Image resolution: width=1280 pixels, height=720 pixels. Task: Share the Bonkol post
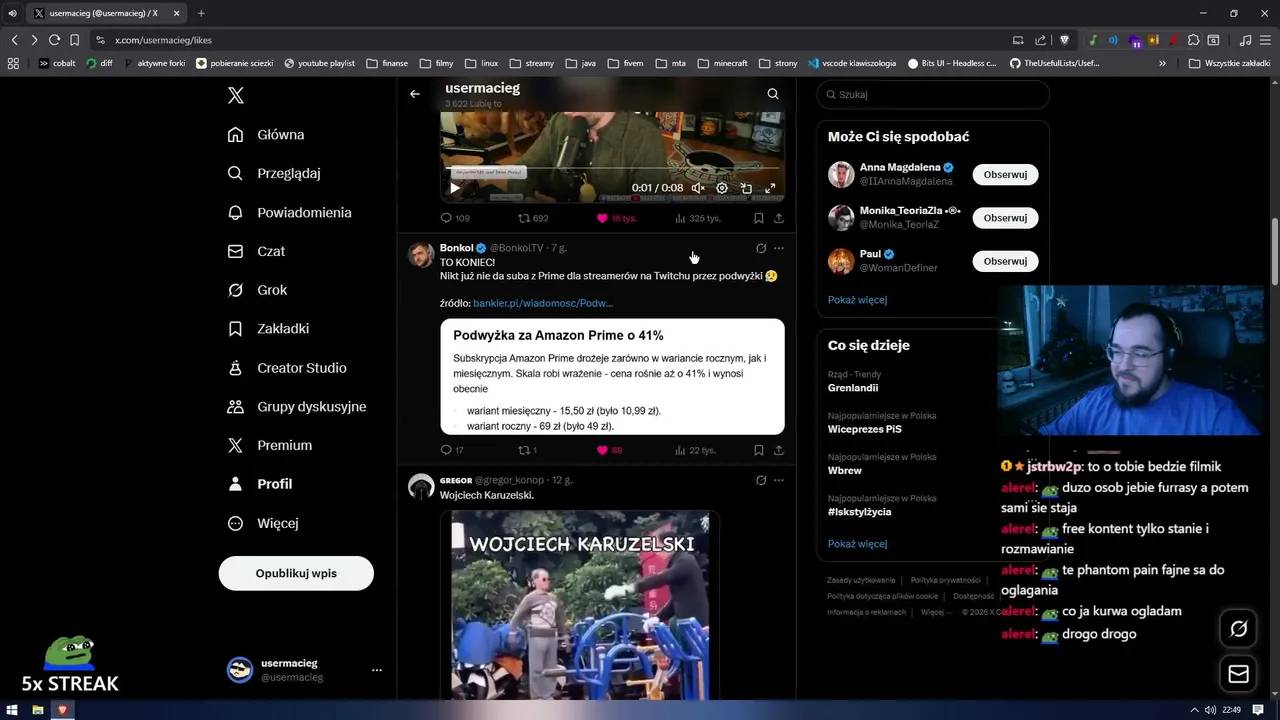(x=778, y=450)
